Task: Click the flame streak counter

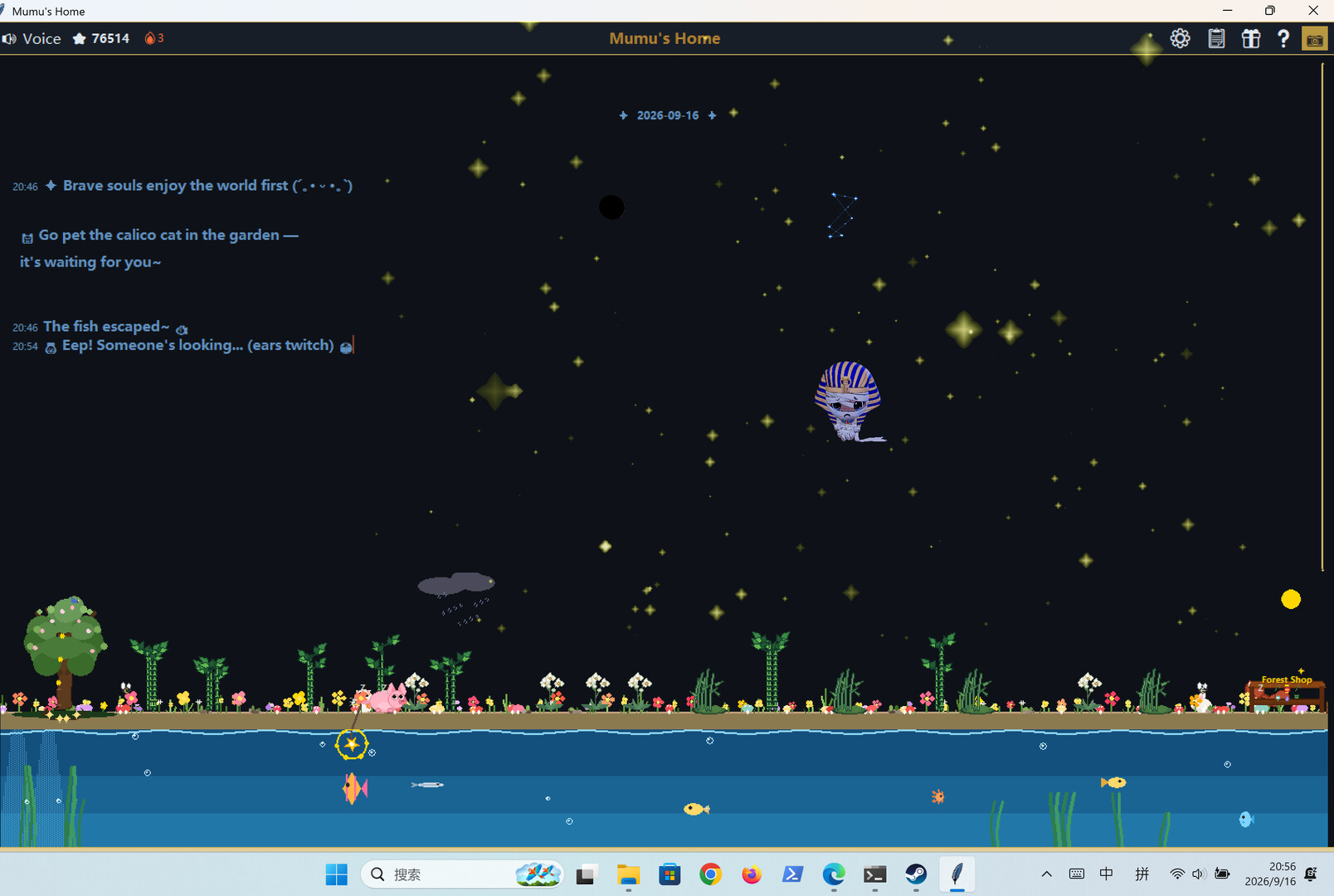Action: [154, 38]
